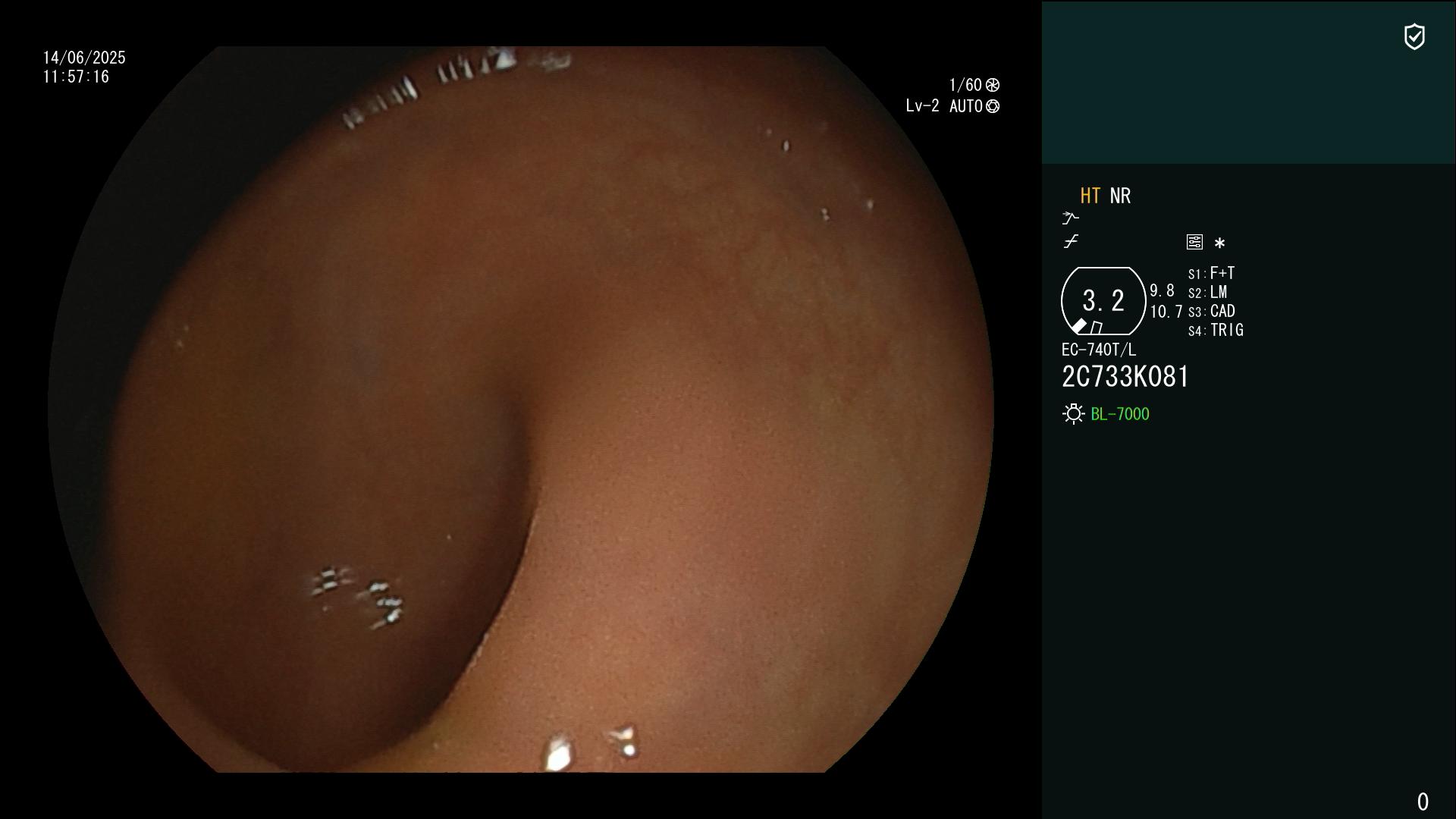
Task: Select the HT indicator label
Action: coord(1090,196)
